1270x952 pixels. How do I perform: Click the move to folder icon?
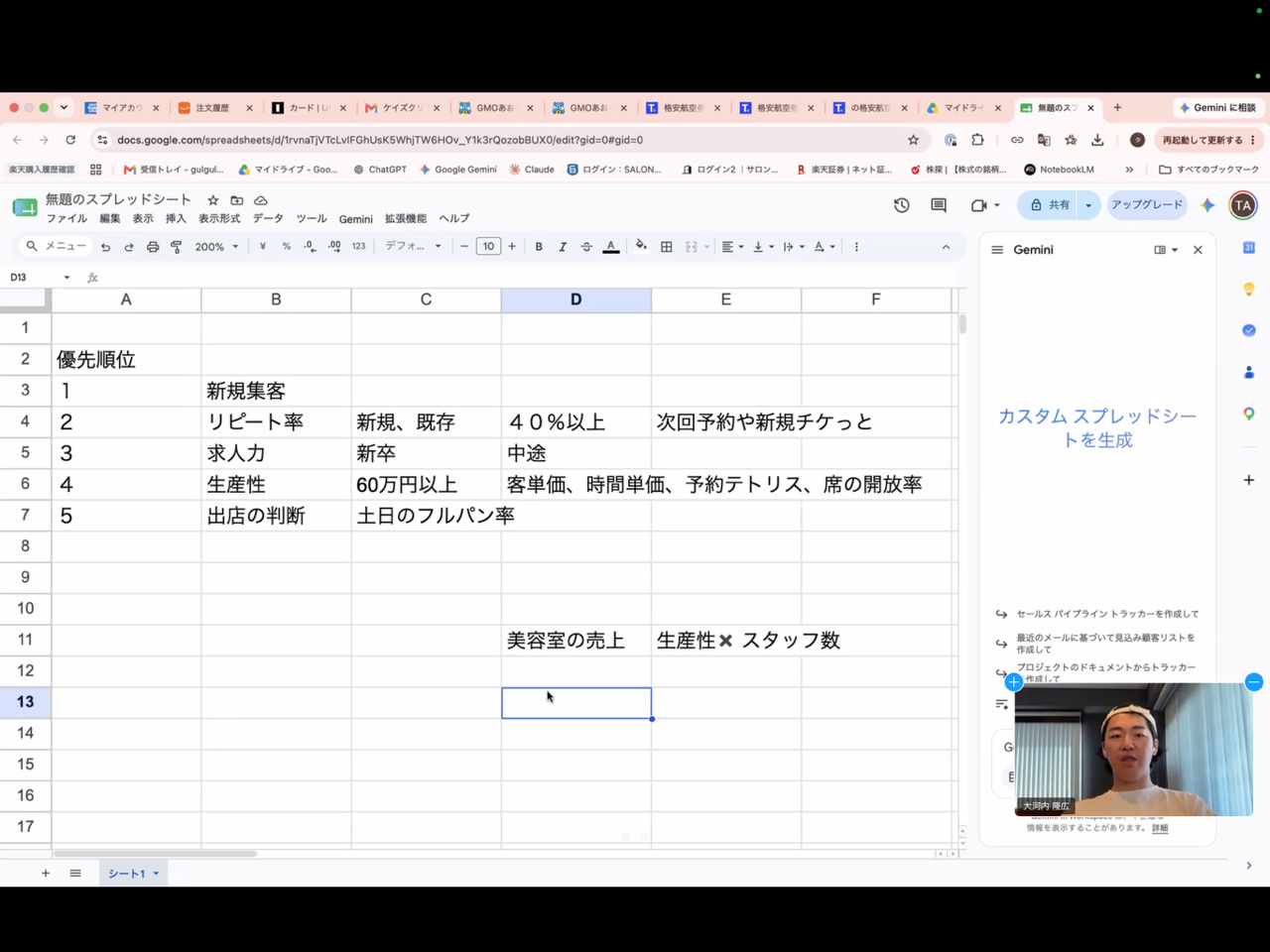point(236,200)
